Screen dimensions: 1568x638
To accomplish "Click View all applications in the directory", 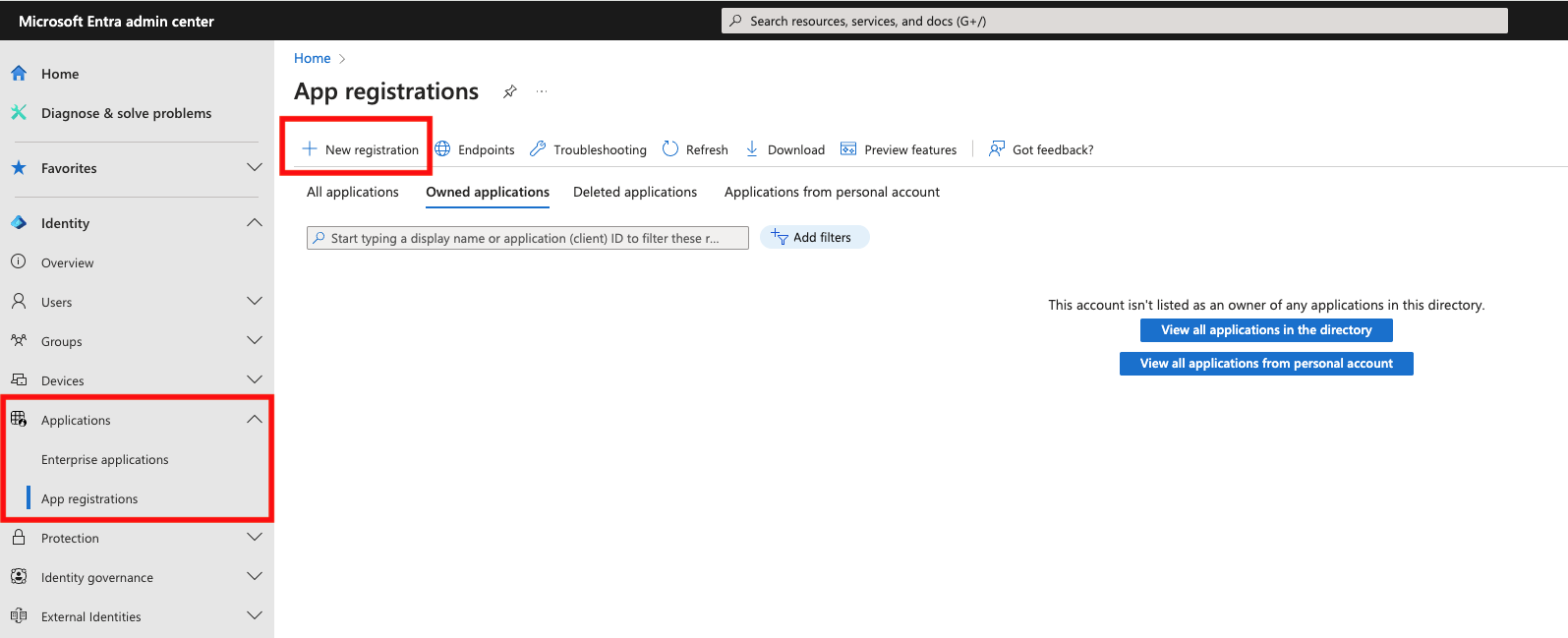I will [x=1266, y=330].
